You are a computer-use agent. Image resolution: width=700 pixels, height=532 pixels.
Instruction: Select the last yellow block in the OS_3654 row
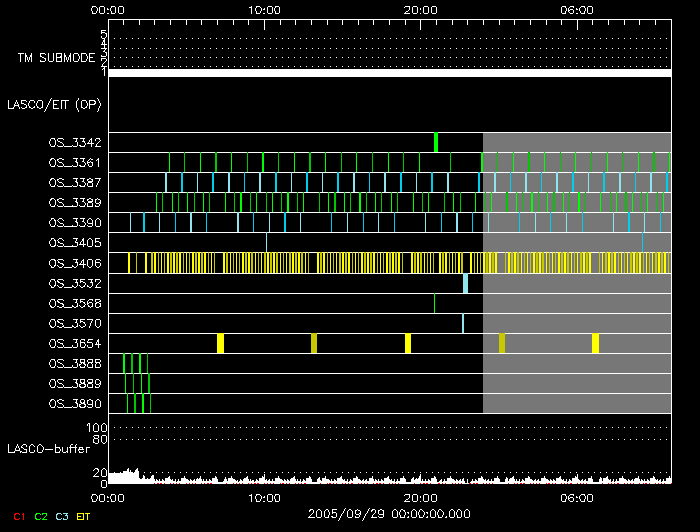595,343
